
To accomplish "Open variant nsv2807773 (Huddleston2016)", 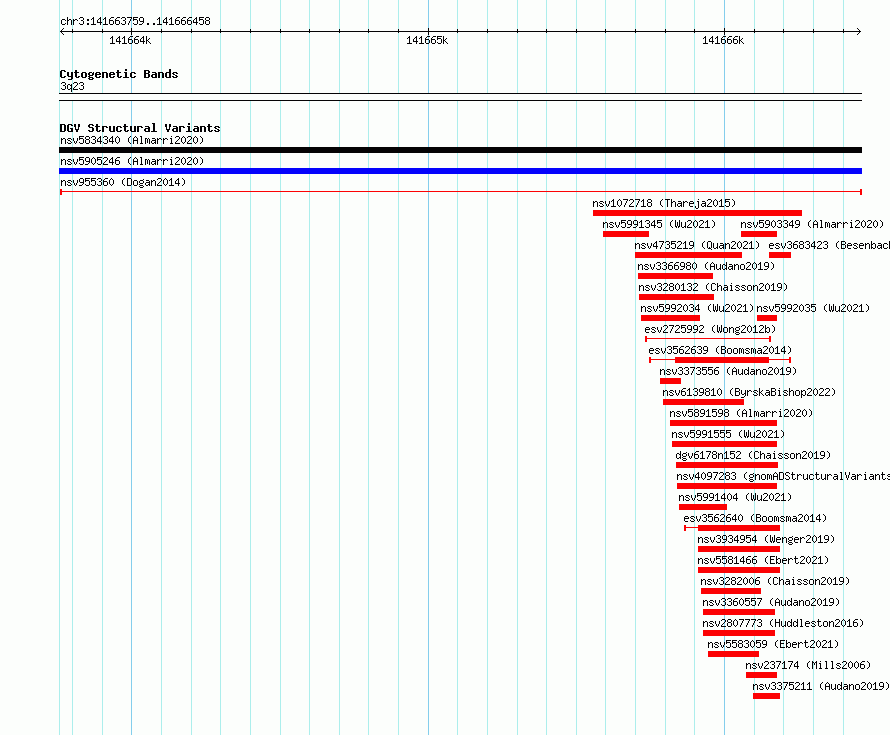I will [x=783, y=623].
